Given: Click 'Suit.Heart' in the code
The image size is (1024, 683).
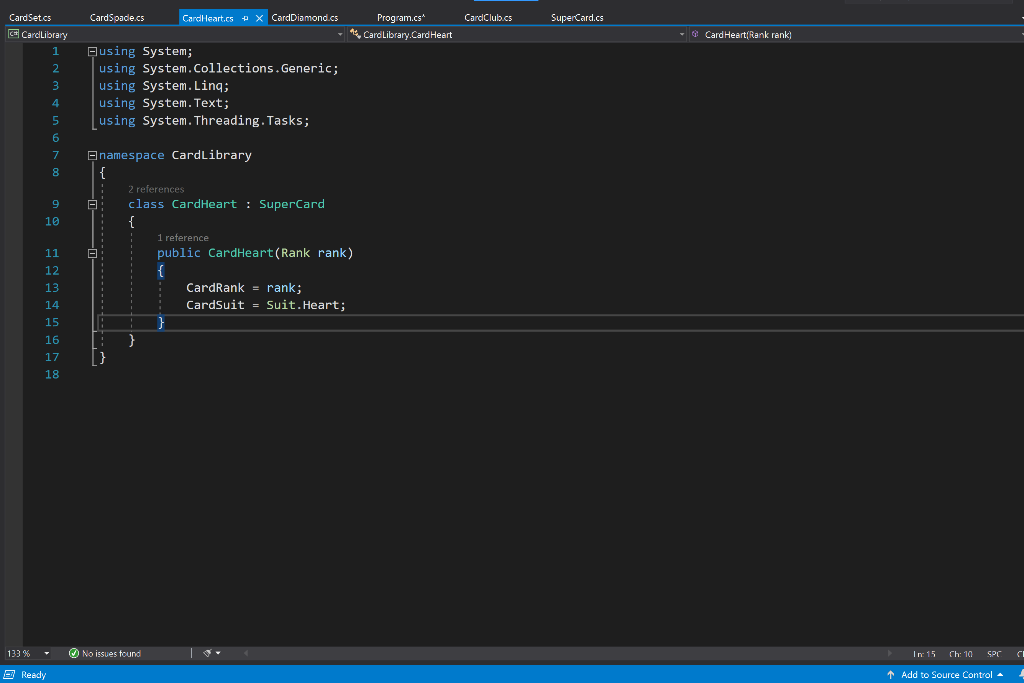Looking at the screenshot, I should pyautogui.click(x=302, y=305).
